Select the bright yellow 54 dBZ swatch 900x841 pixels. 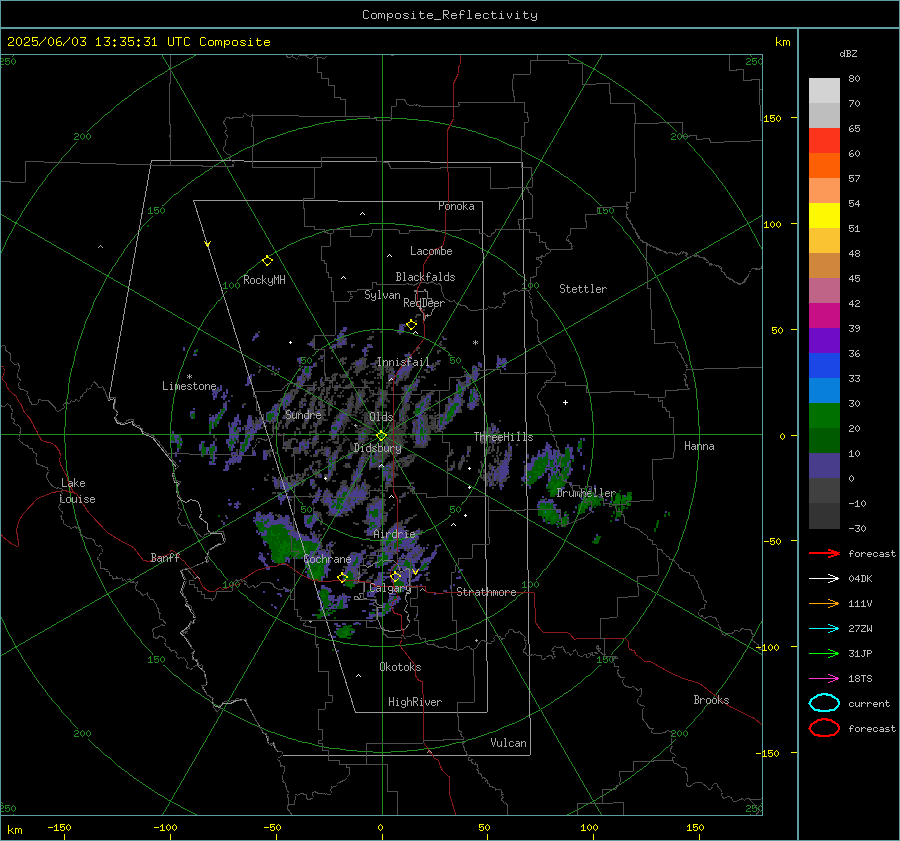(x=824, y=215)
